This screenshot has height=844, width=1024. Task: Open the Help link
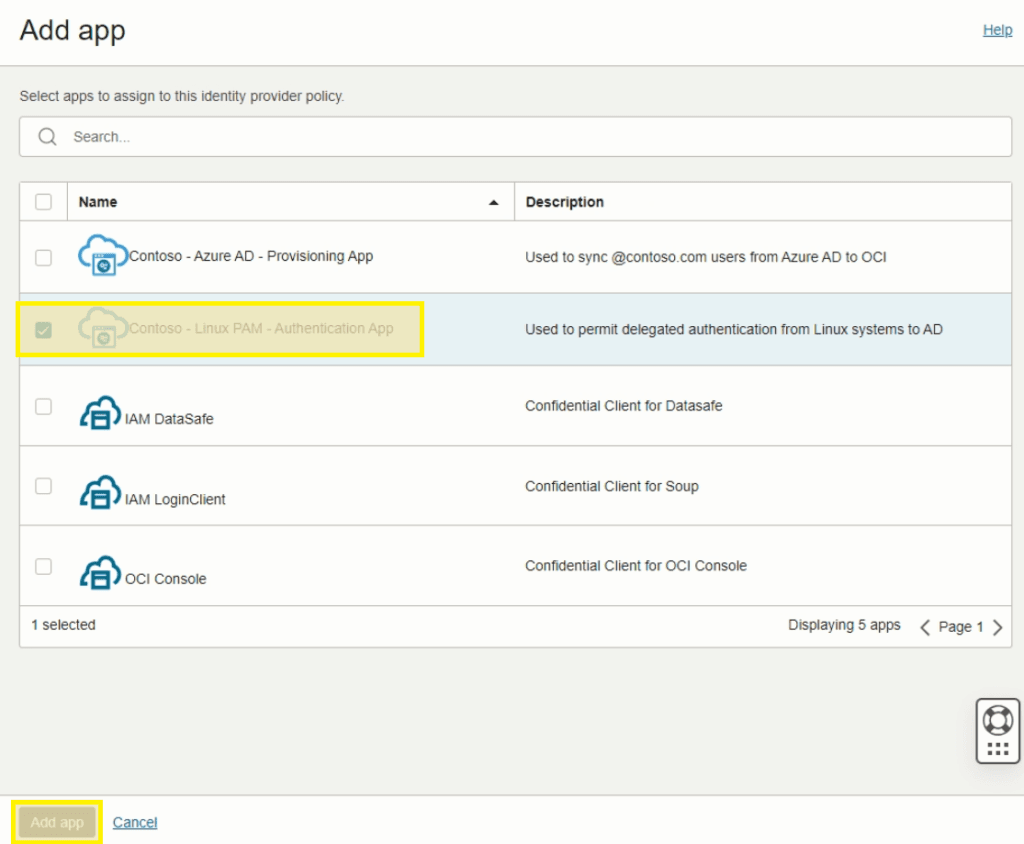point(997,30)
